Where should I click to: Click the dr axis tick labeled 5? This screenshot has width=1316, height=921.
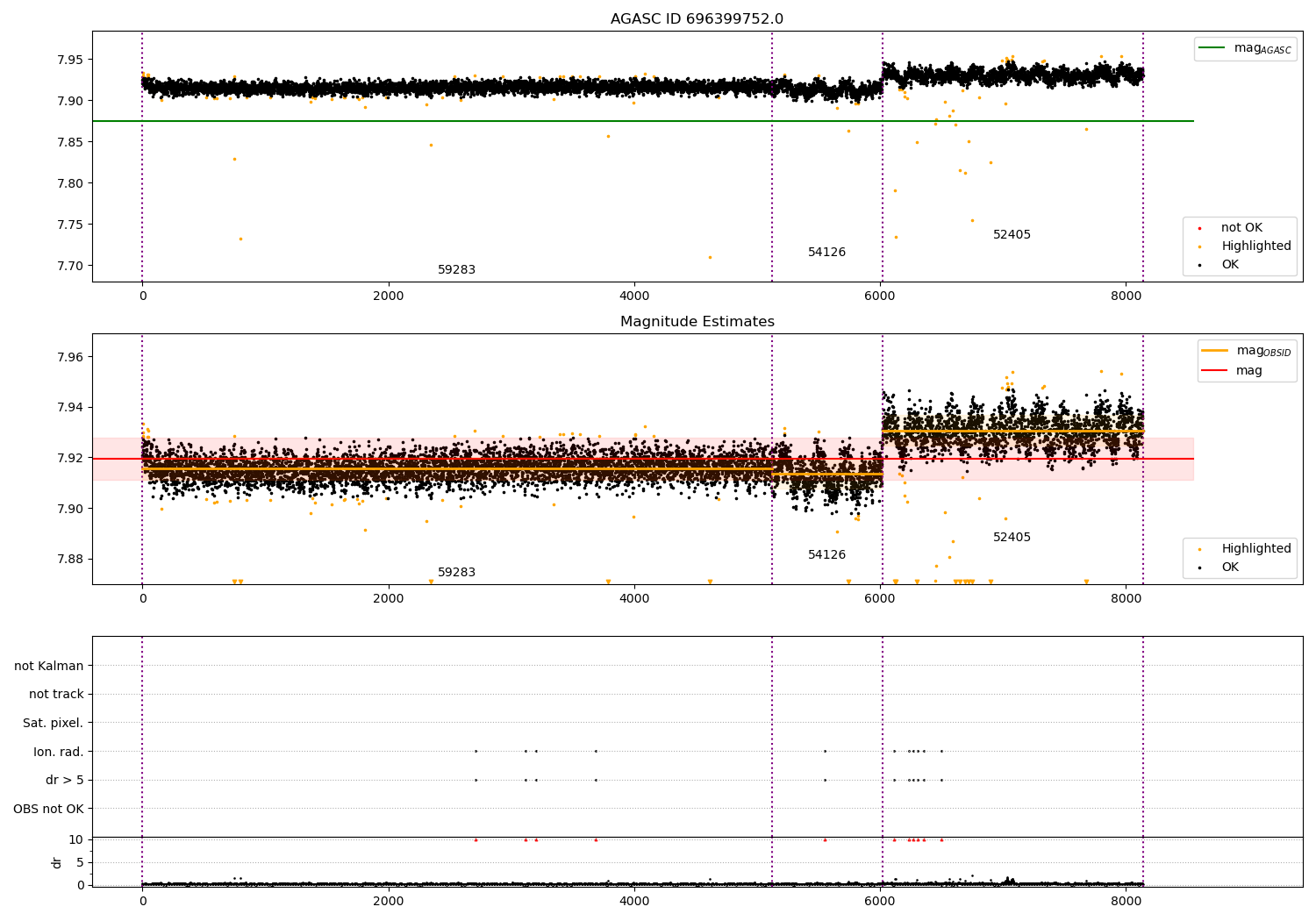tap(80, 863)
